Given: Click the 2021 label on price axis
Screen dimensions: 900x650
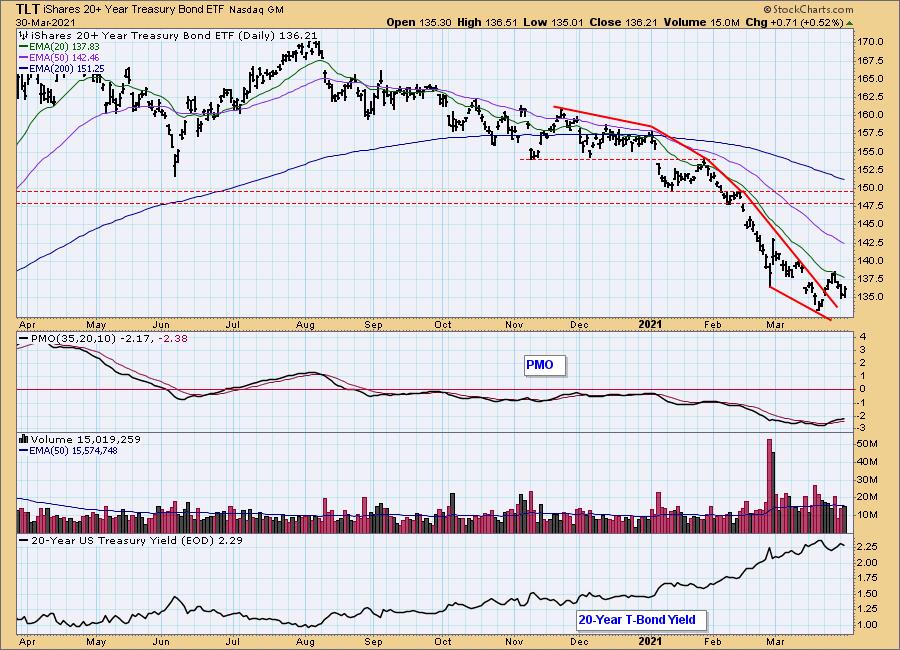Looking at the screenshot, I should tap(650, 324).
